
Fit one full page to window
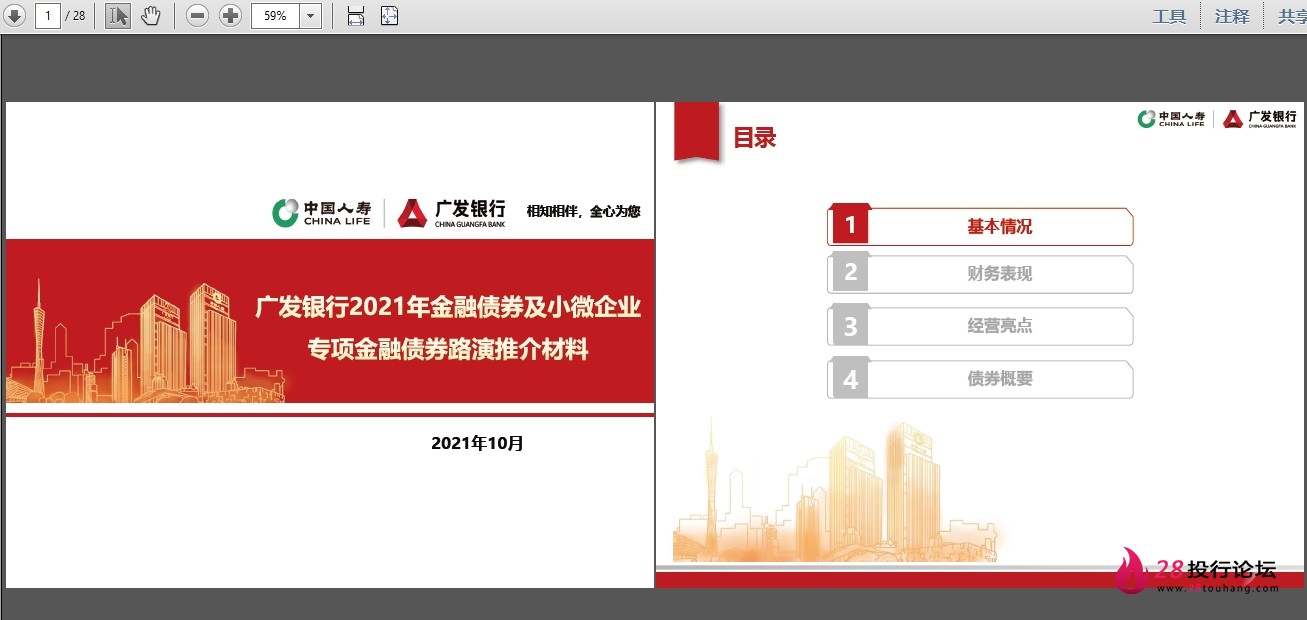390,16
